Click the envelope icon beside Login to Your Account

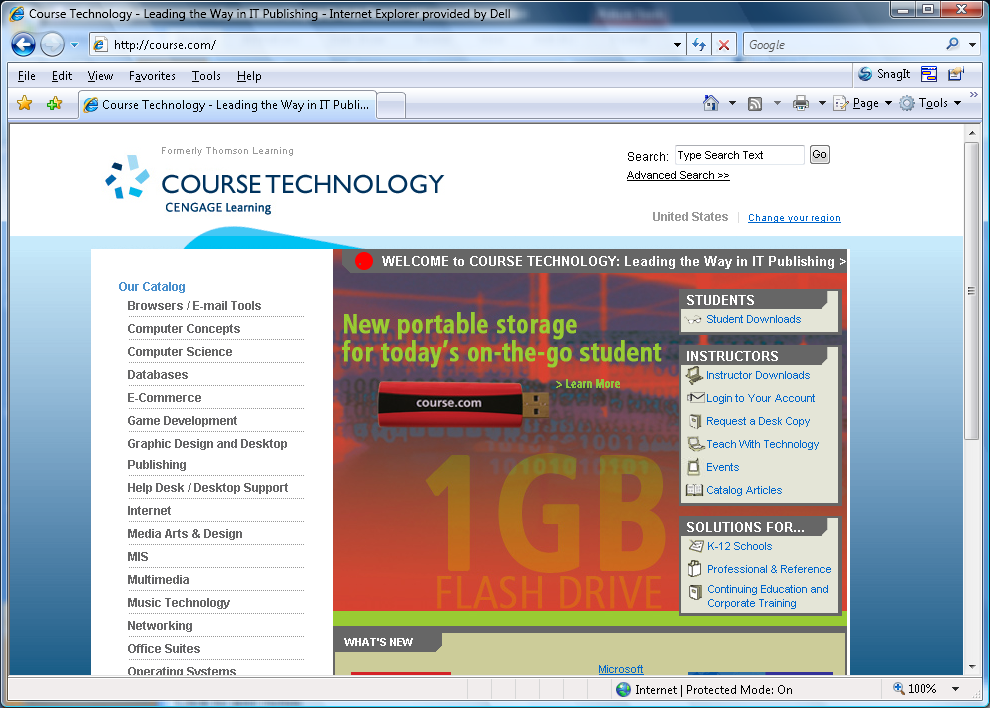695,397
